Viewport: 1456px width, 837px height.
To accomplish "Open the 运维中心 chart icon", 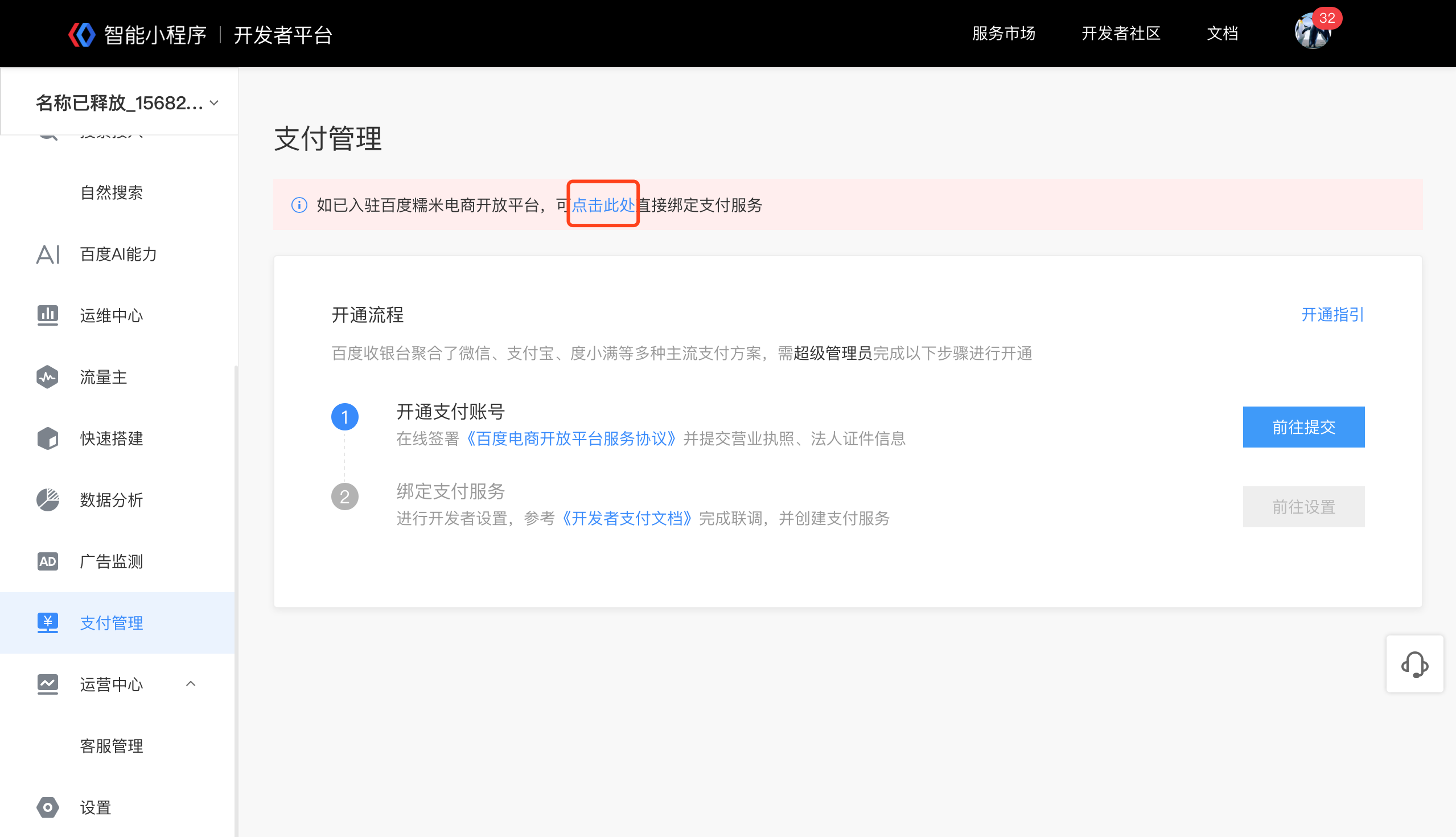I will coord(48,315).
